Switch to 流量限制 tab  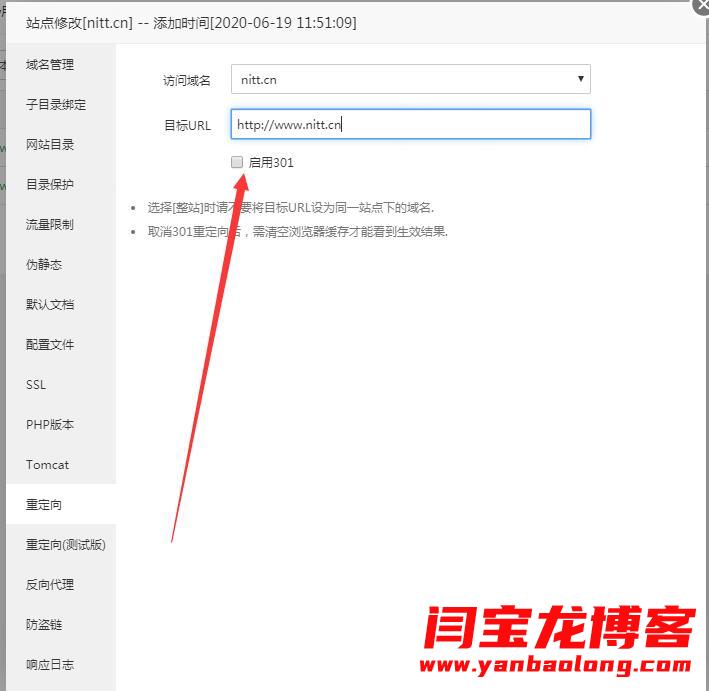[x=50, y=225]
